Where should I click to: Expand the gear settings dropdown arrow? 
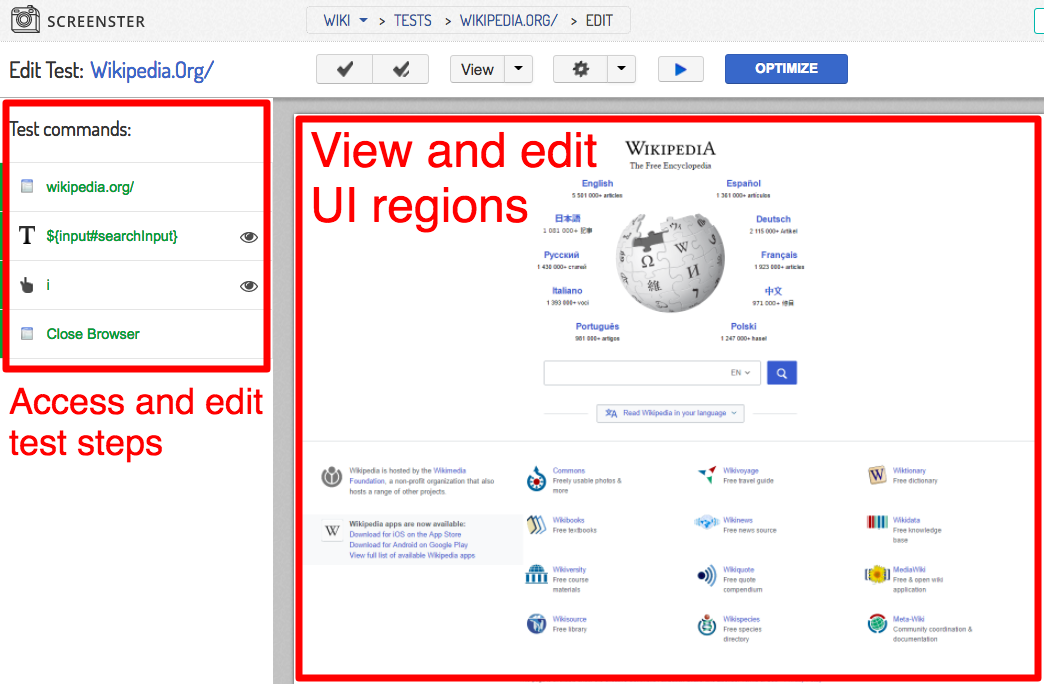point(621,69)
